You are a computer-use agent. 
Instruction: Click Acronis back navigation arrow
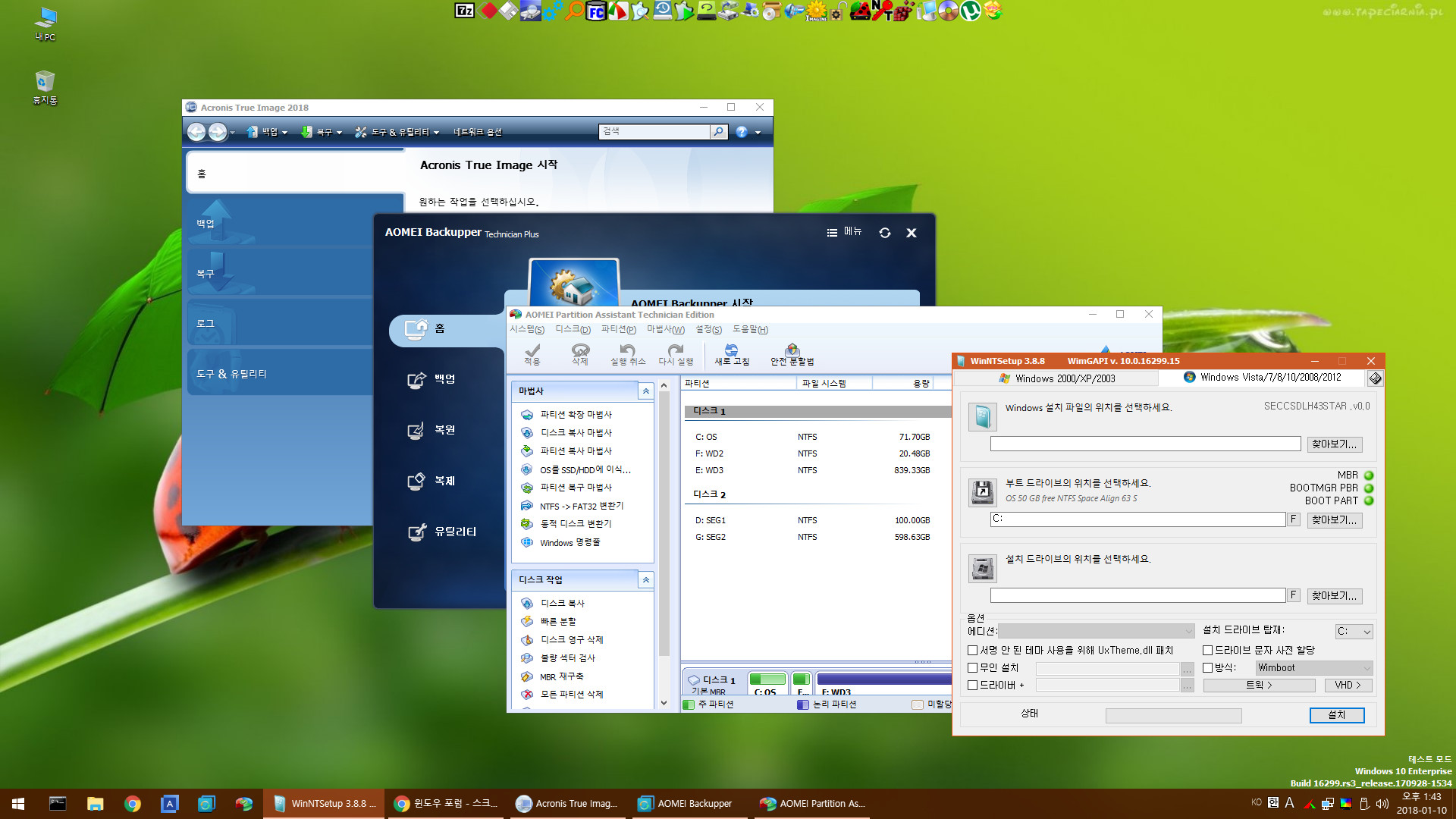[196, 132]
